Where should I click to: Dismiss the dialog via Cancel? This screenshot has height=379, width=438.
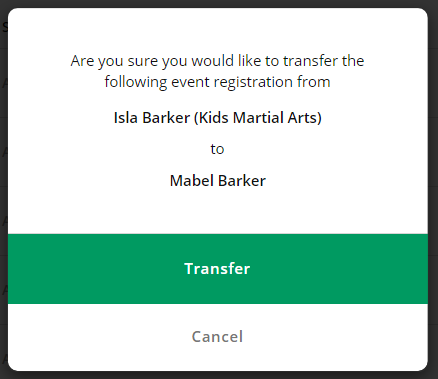click(x=218, y=337)
